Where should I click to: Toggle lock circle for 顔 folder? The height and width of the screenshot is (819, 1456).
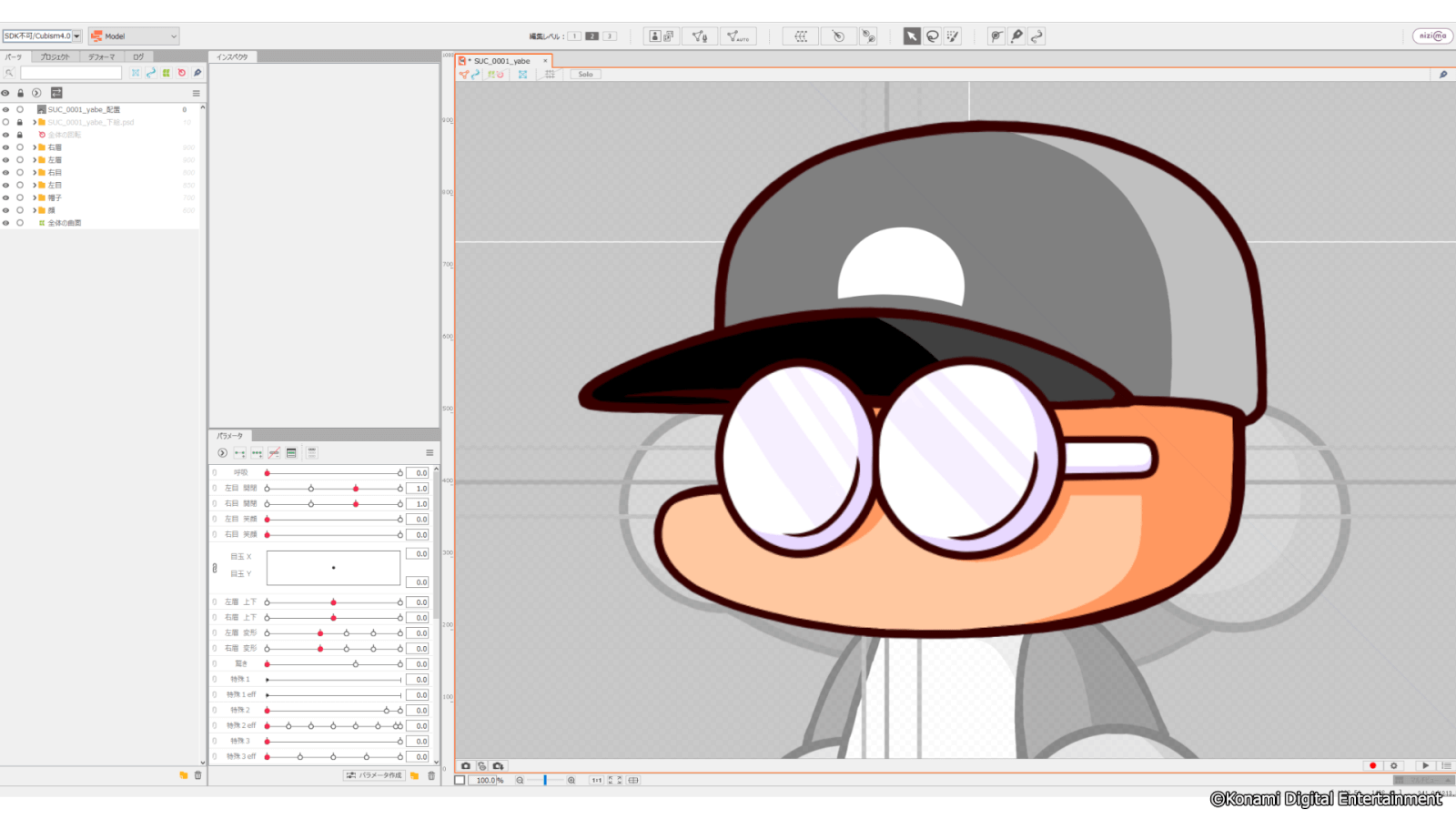pos(20,210)
